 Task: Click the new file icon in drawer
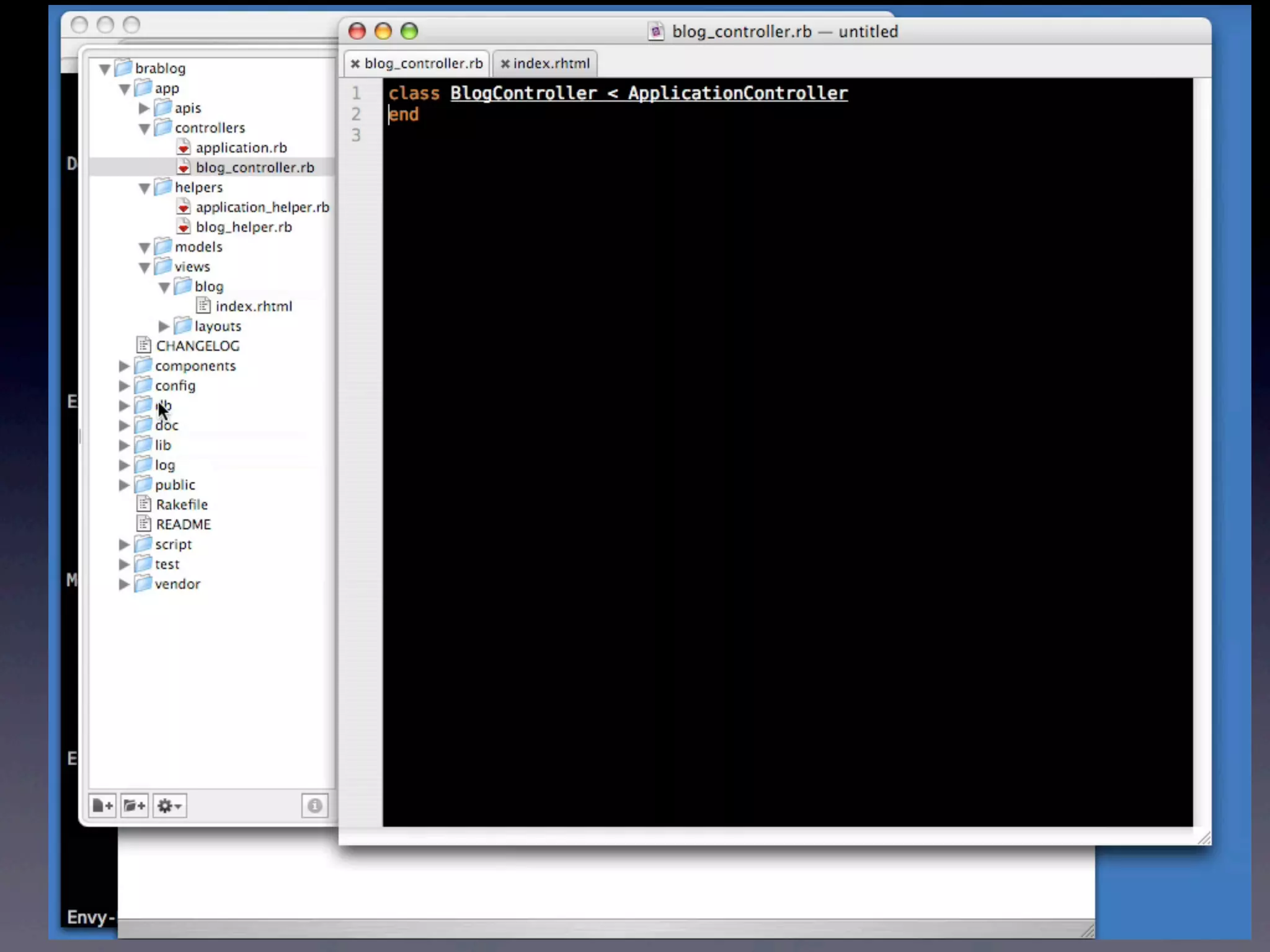(103, 806)
